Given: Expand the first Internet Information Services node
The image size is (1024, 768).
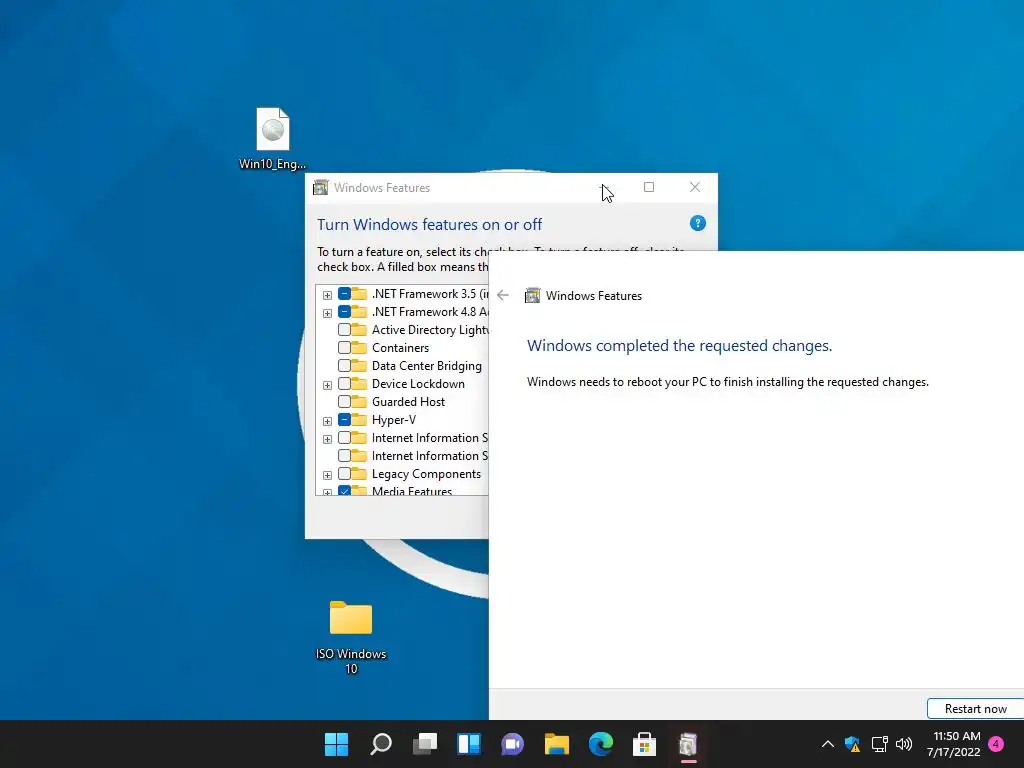Looking at the screenshot, I should pyautogui.click(x=327, y=439).
